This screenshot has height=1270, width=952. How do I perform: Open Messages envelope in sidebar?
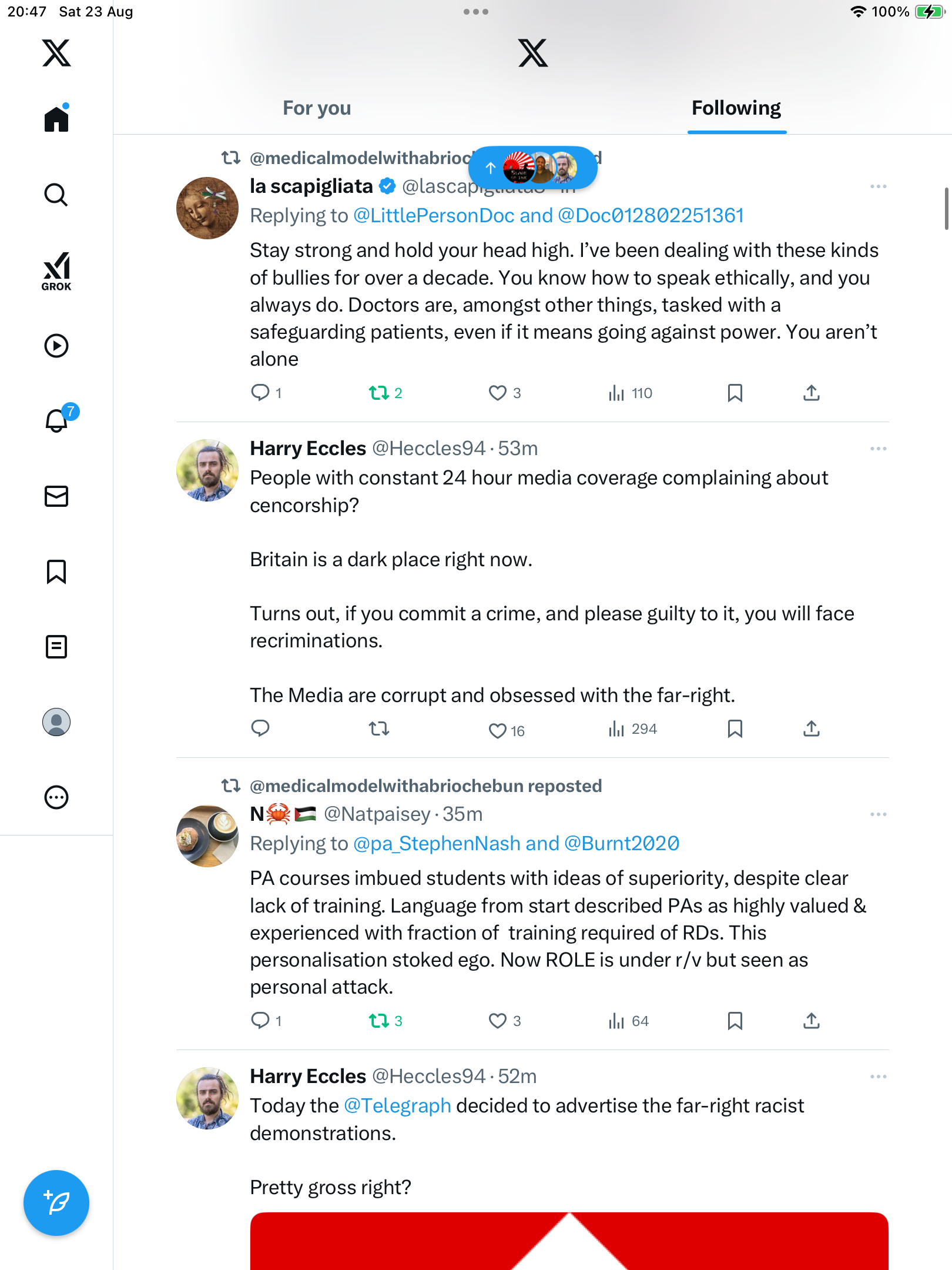56,496
